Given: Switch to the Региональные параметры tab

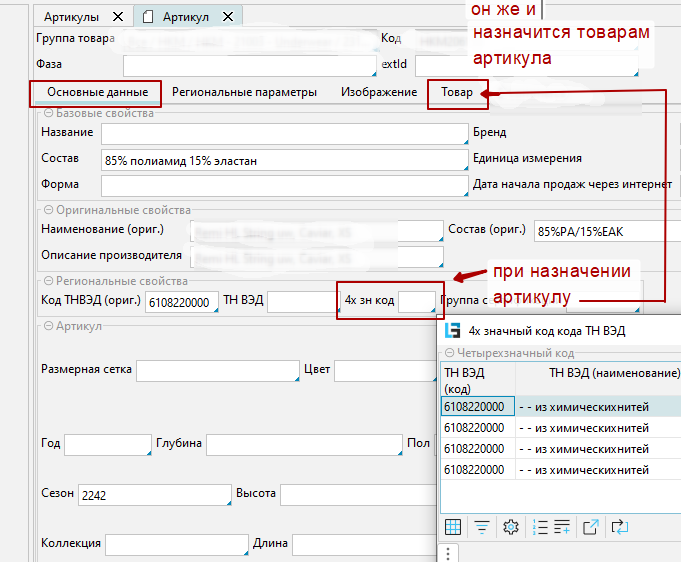Looking at the screenshot, I should (244, 92).
